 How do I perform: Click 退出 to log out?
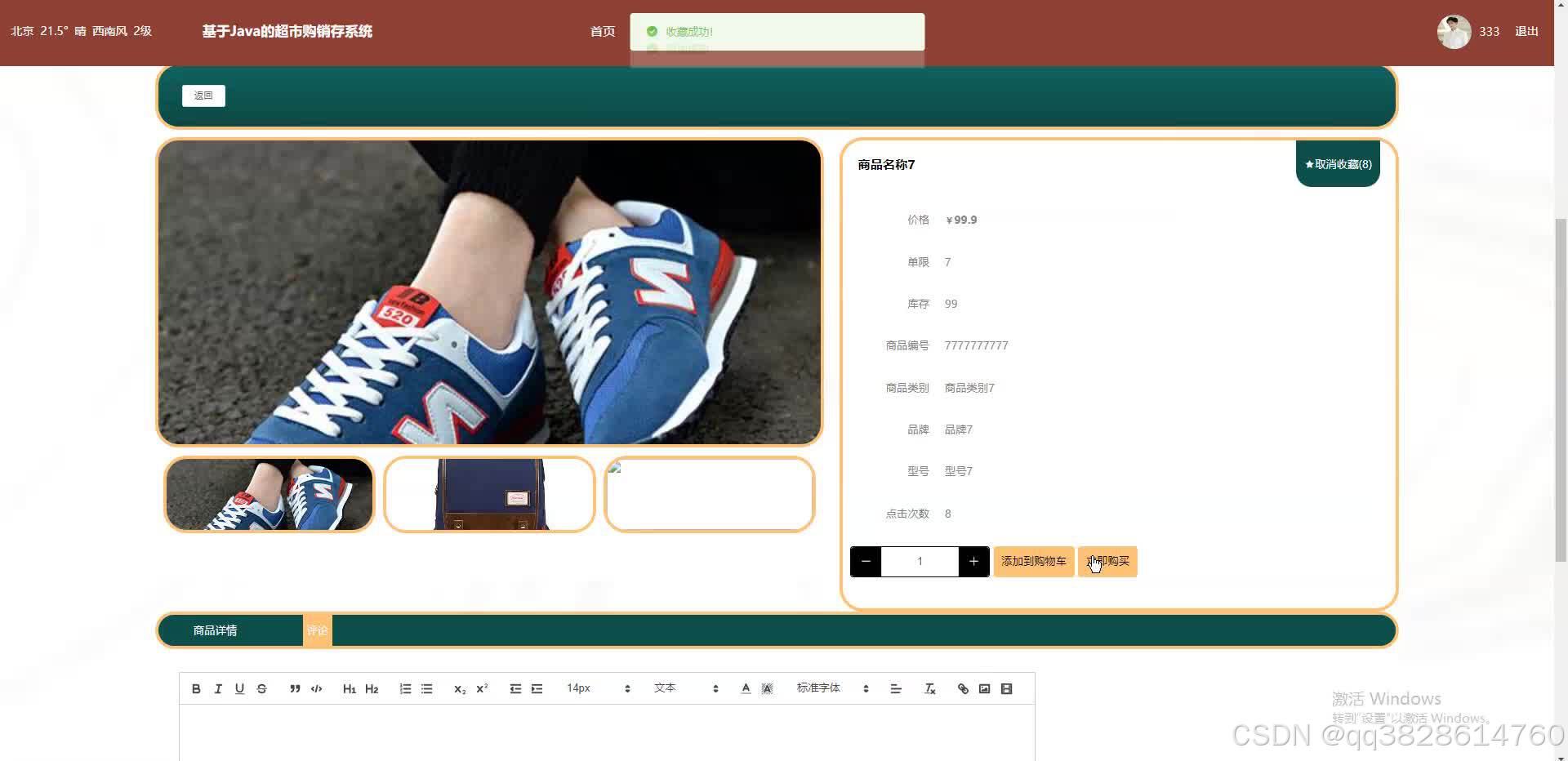[1526, 31]
